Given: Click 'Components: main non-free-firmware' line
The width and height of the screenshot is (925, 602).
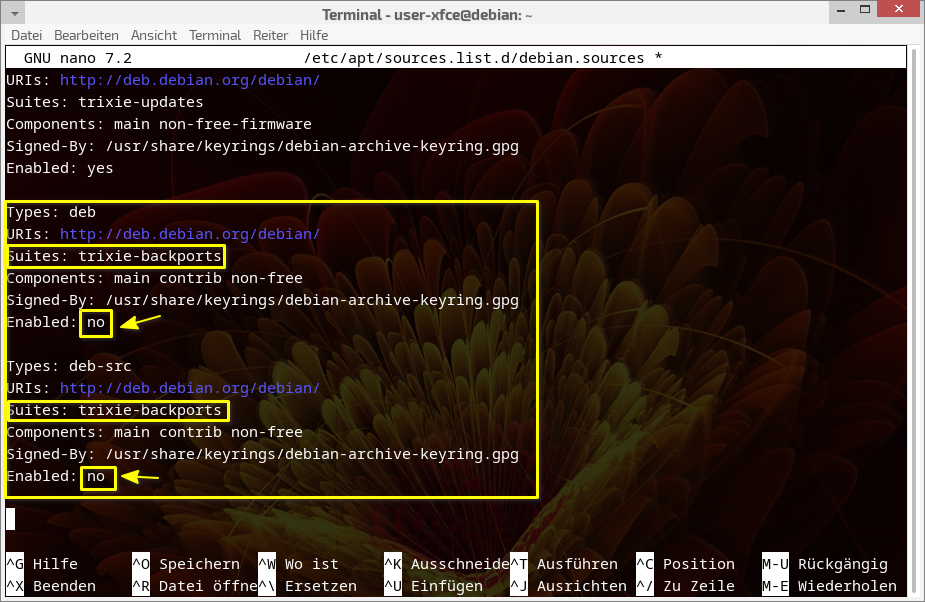Looking at the screenshot, I should pos(159,125).
